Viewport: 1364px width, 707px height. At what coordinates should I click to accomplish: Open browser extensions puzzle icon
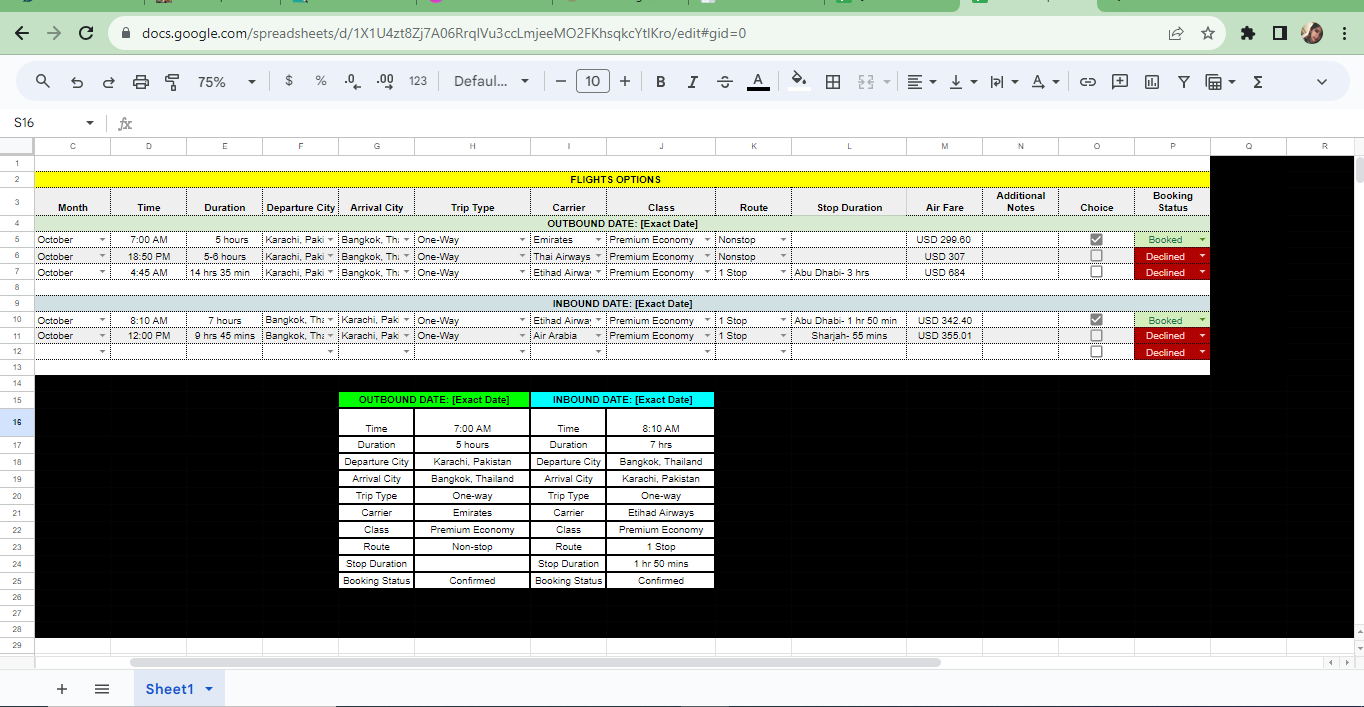click(1247, 33)
